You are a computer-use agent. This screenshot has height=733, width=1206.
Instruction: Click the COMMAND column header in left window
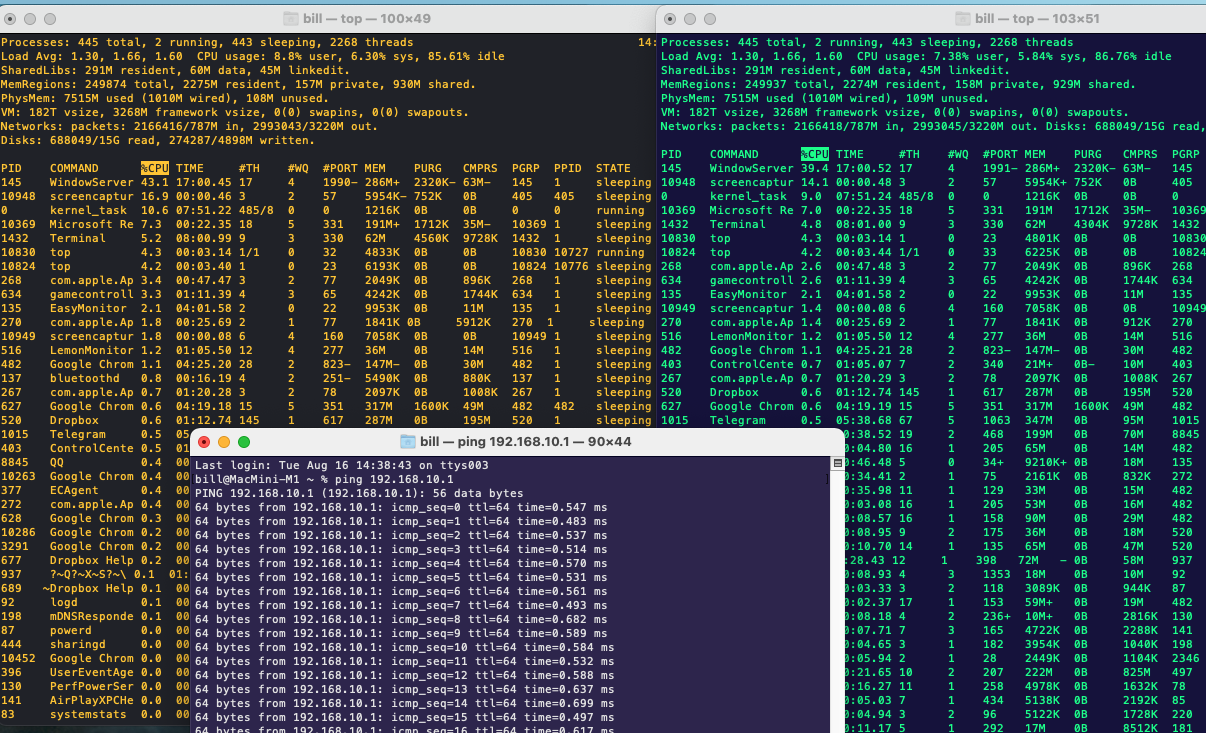(74, 168)
